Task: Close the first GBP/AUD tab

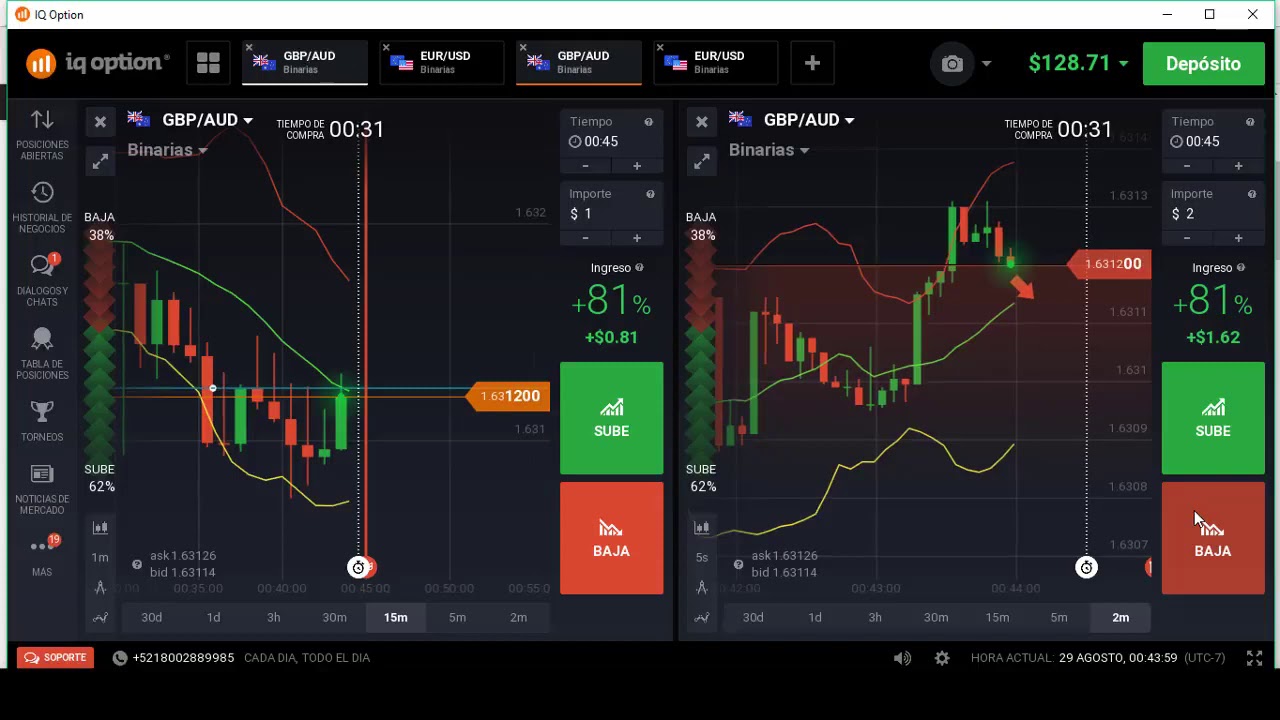Action: pyautogui.click(x=249, y=48)
